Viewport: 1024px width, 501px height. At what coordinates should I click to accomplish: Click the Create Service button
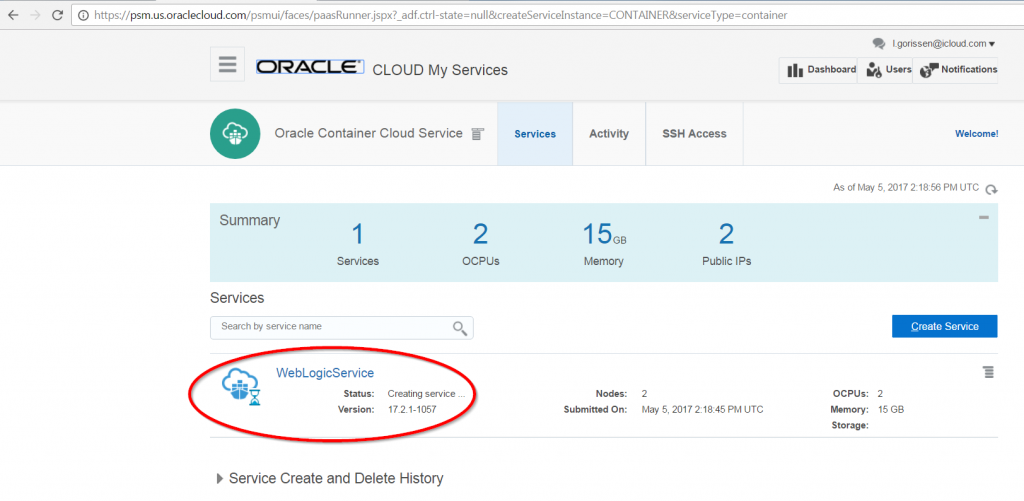944,326
